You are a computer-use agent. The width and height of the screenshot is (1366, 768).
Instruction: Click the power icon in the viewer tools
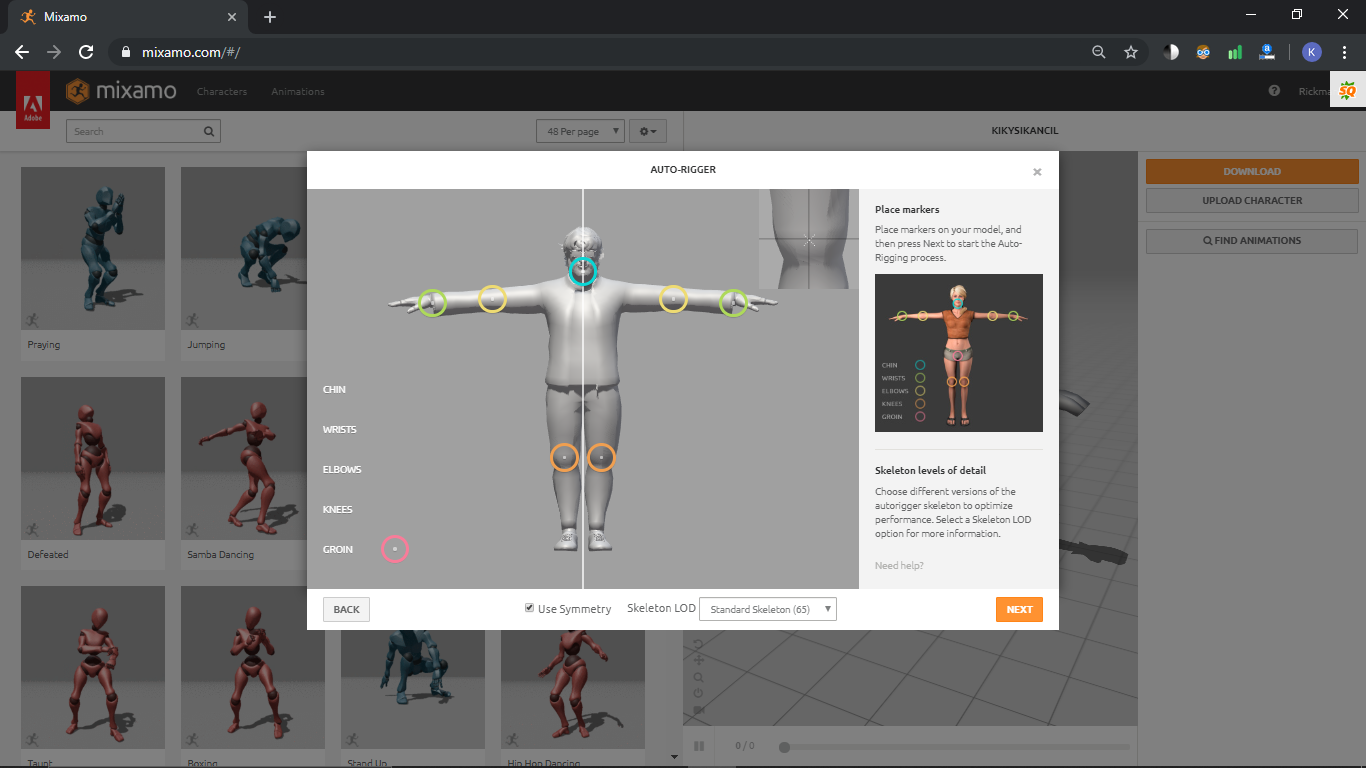pos(698,693)
